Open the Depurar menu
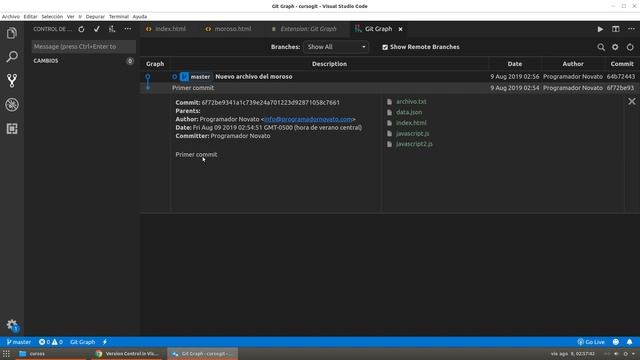Screen dimensions: 640x360 (95, 17)
